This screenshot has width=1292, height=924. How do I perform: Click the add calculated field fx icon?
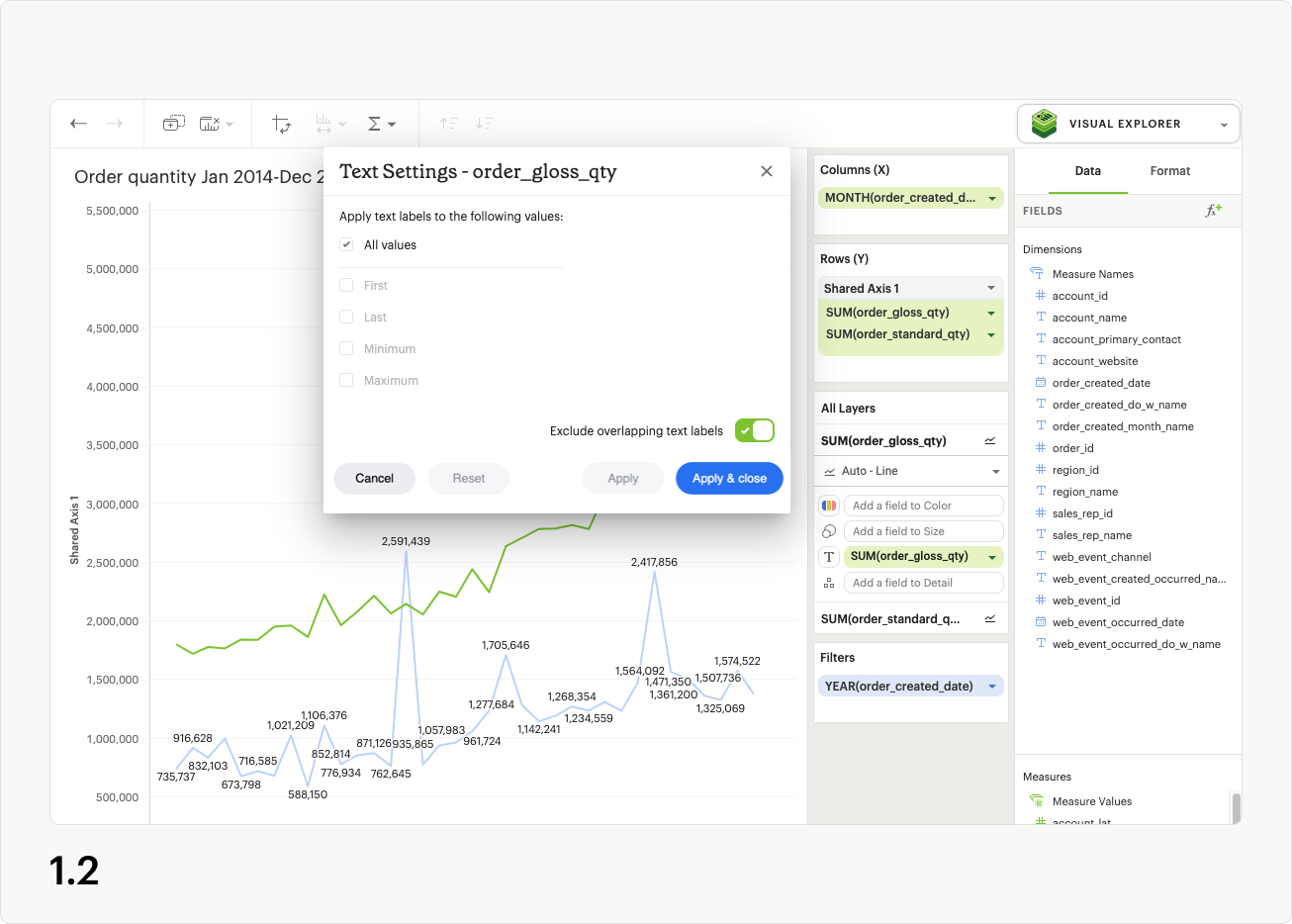[x=1213, y=211]
